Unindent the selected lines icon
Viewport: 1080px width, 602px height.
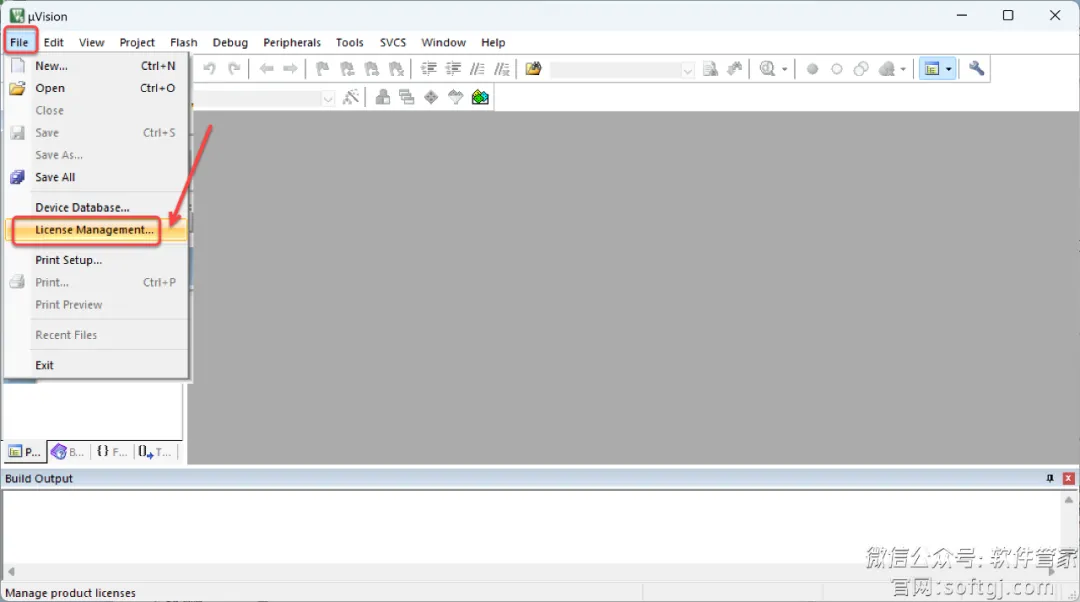point(453,68)
